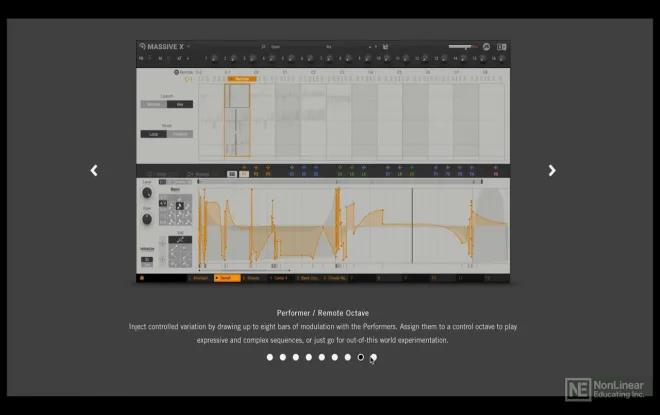Click the Massive X logo icon
The image size is (660, 415).
pyautogui.click(x=142, y=46)
